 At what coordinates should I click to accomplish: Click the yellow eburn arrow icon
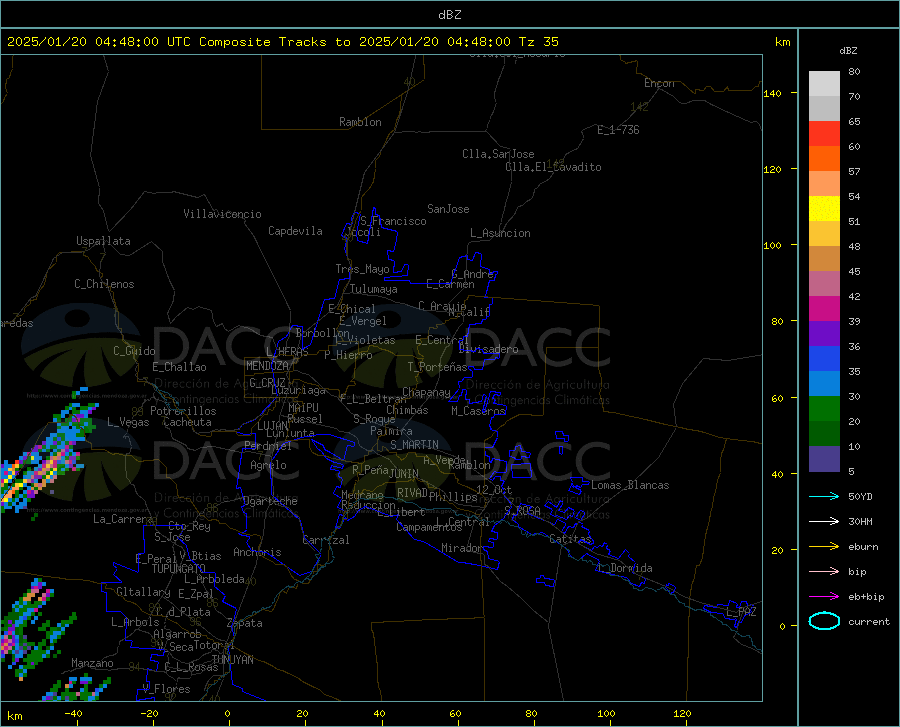[x=824, y=547]
